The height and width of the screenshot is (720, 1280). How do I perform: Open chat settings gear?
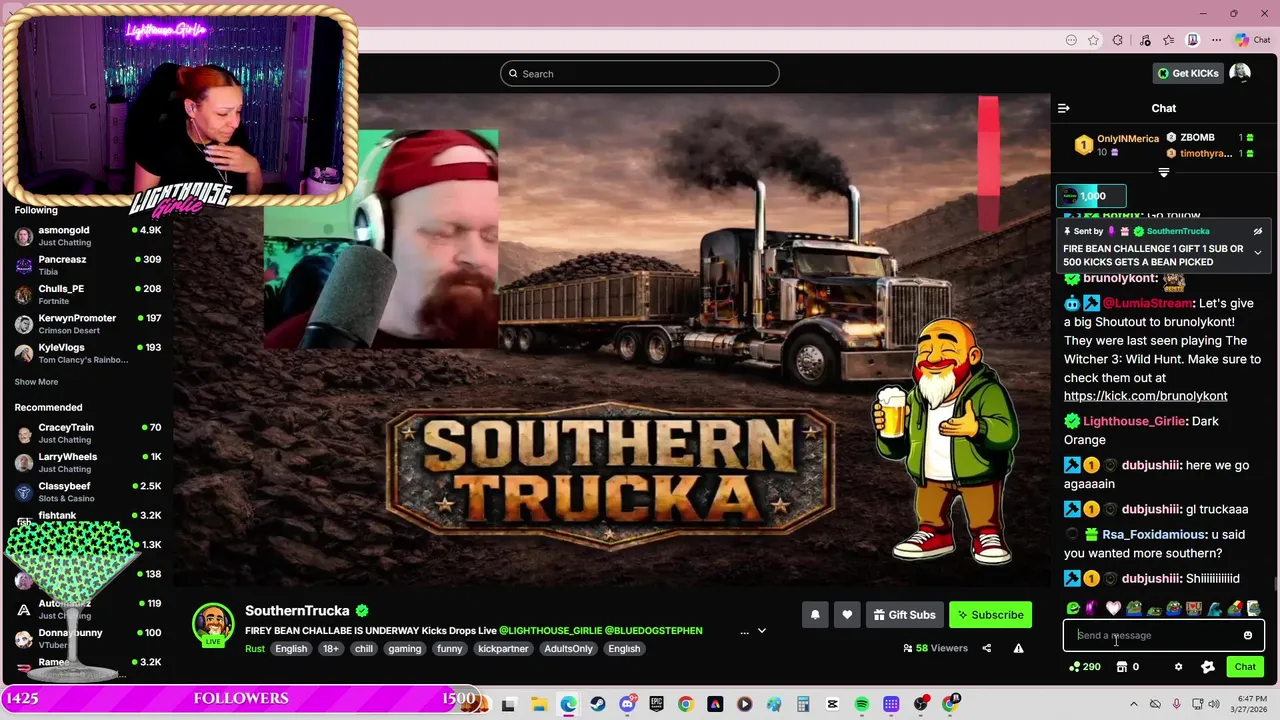1178,667
